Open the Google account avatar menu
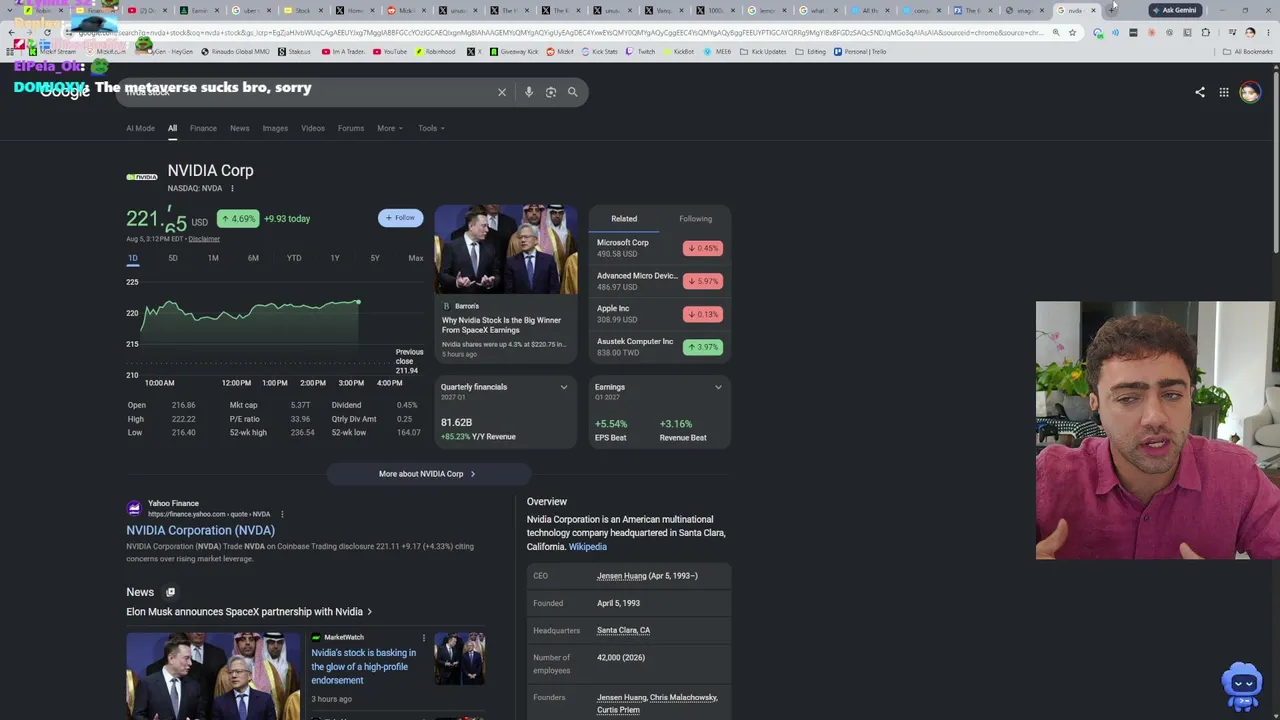 [x=1250, y=93]
